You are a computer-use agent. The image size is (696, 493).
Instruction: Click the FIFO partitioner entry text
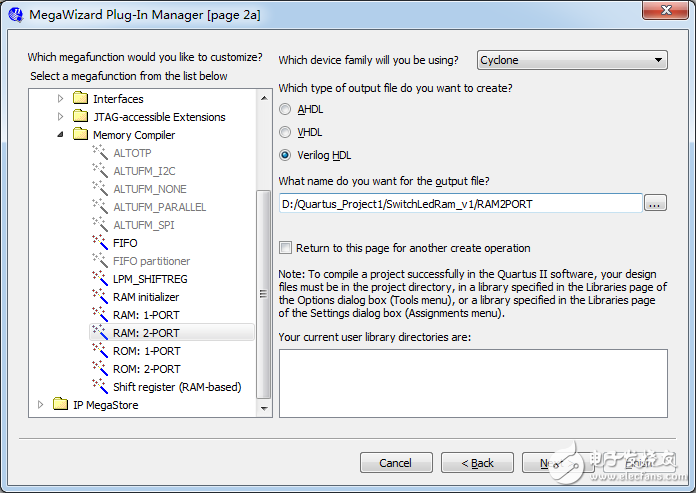[x=151, y=261]
